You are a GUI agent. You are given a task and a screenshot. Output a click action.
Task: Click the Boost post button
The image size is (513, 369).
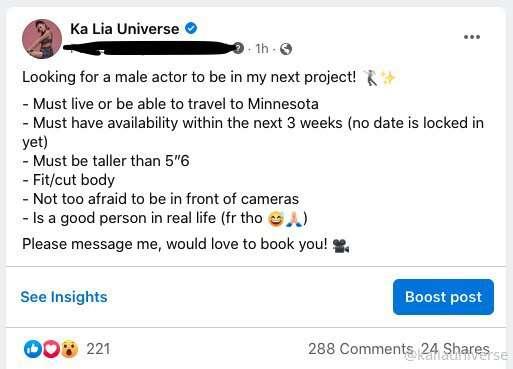(443, 297)
